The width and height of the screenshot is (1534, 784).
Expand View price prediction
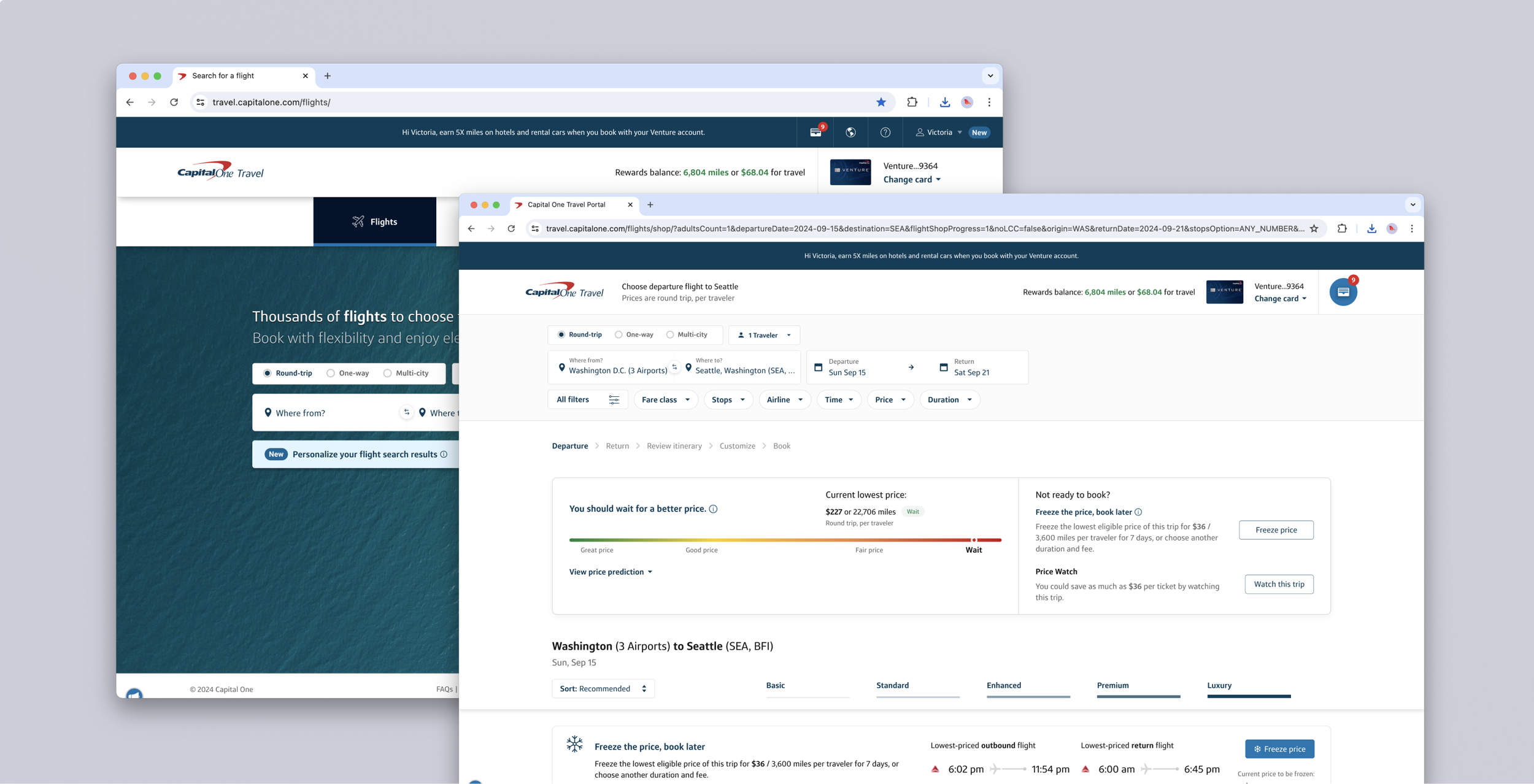click(x=611, y=572)
